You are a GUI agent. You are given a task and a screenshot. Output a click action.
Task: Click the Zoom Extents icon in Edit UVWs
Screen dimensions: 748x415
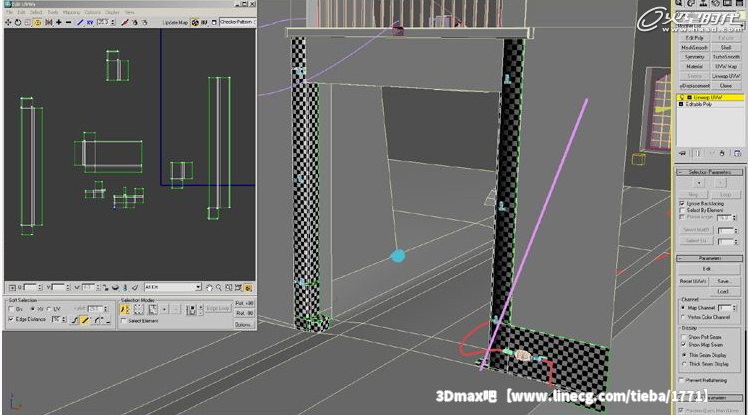(x=238, y=288)
